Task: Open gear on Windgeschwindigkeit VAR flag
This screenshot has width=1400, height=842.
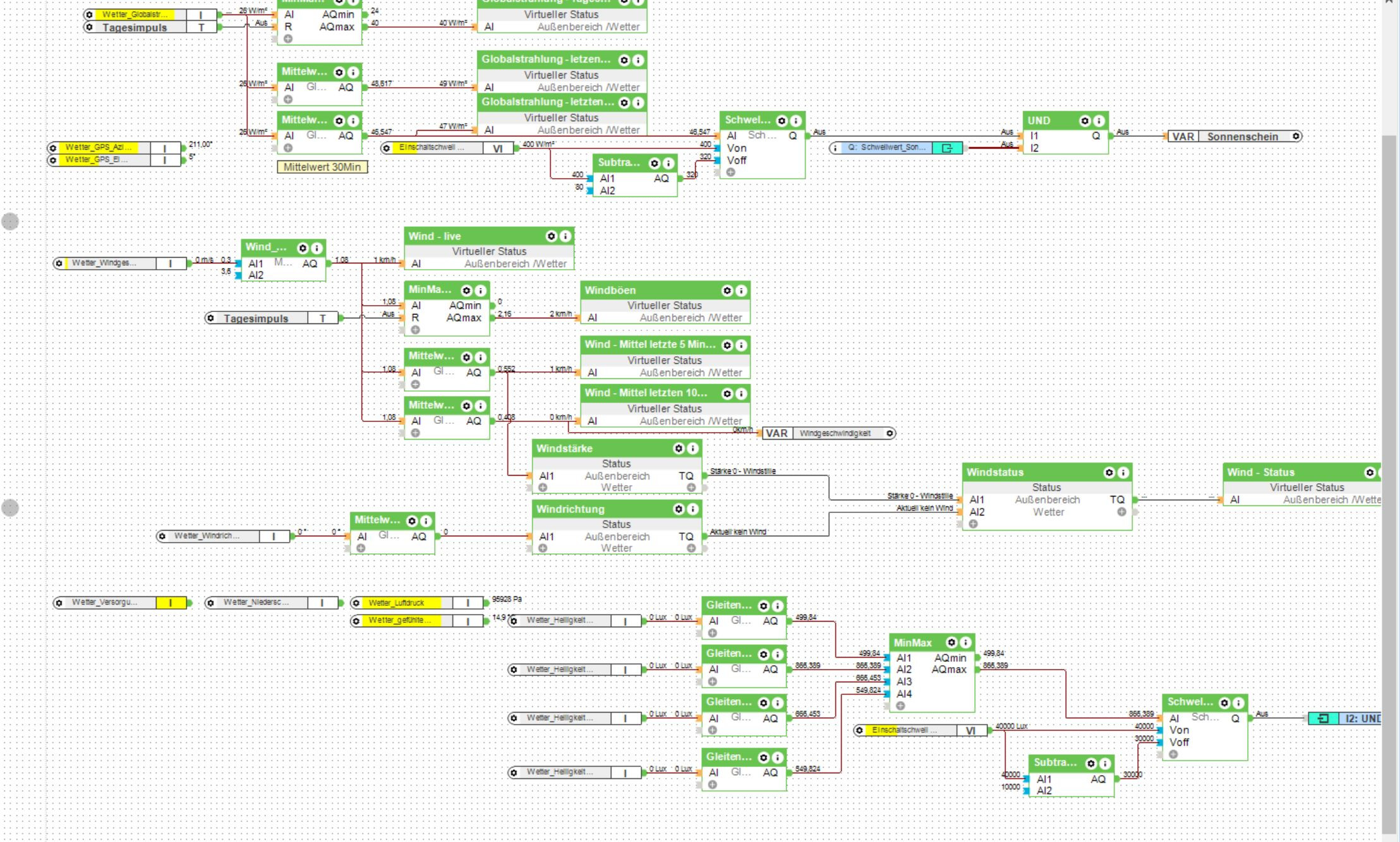Action: (x=890, y=433)
